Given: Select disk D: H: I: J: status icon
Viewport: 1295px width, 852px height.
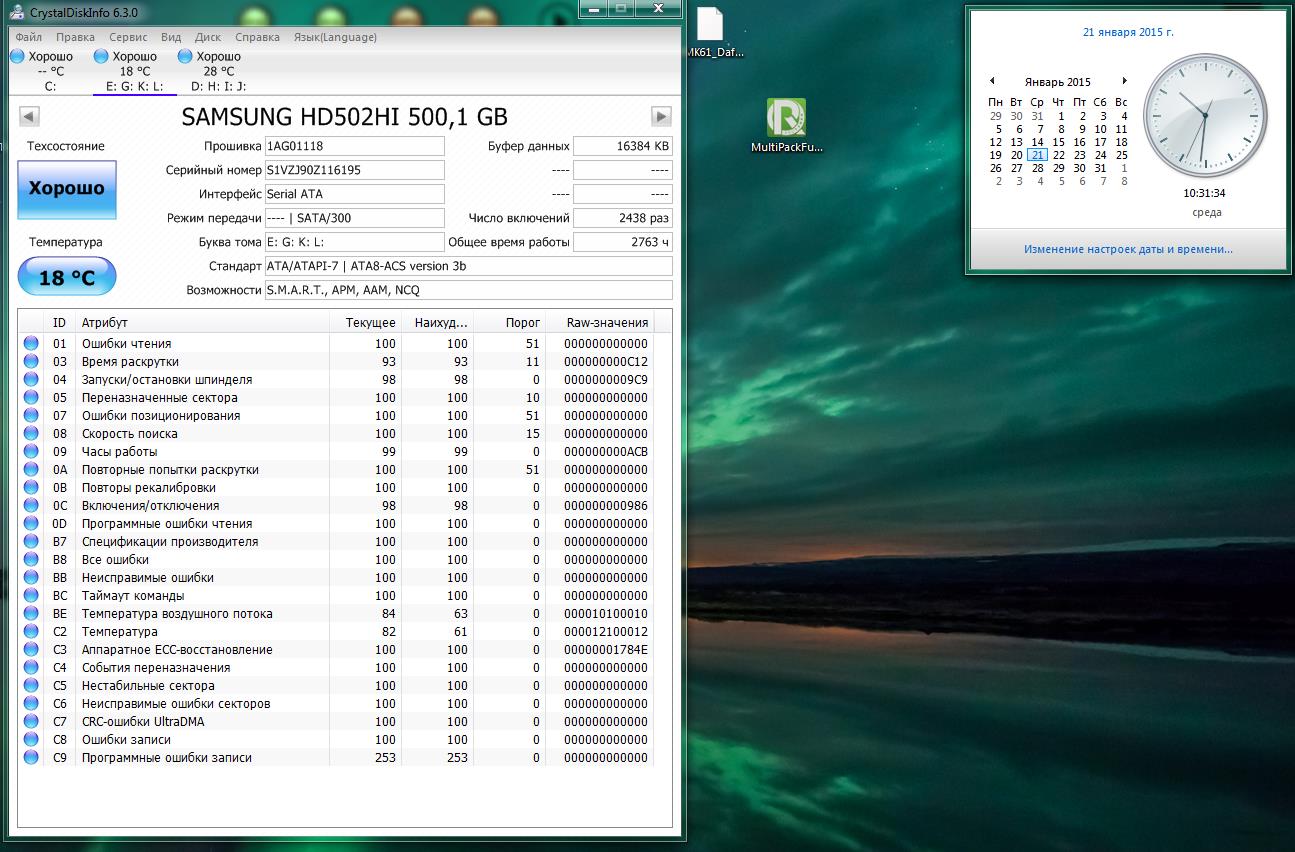Looking at the screenshot, I should coord(185,57).
